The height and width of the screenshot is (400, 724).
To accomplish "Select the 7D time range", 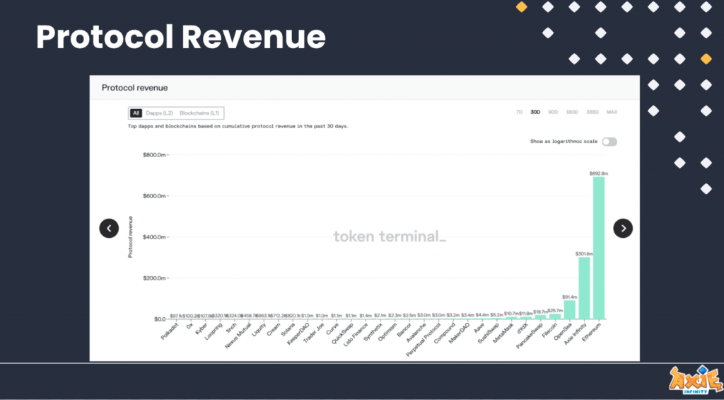I will pos(520,113).
